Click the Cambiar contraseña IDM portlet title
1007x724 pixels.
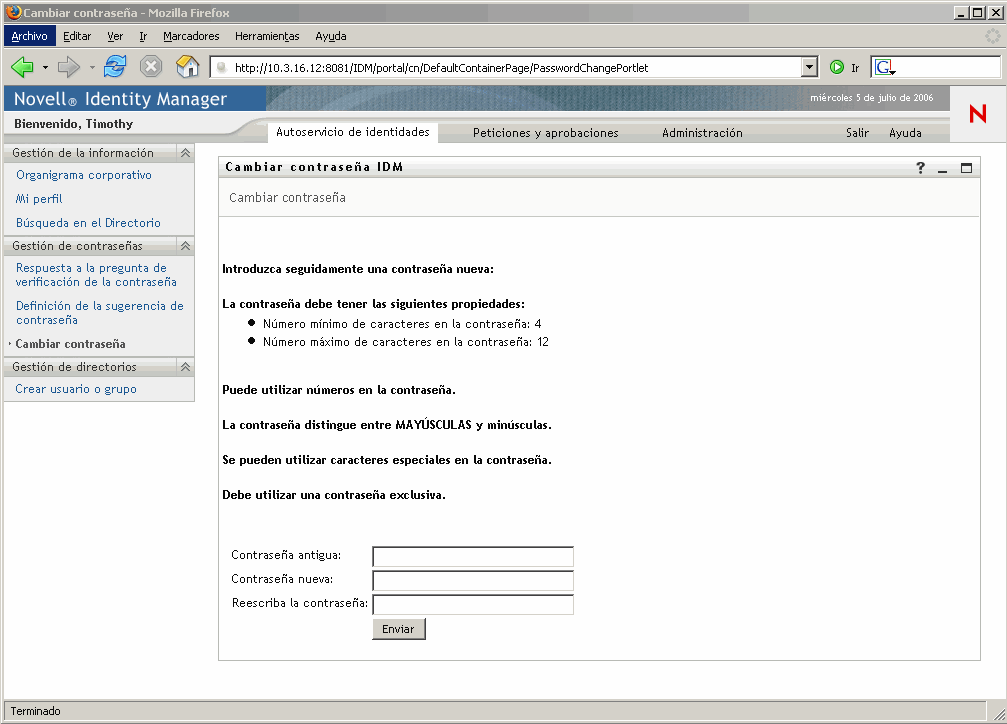[314, 167]
